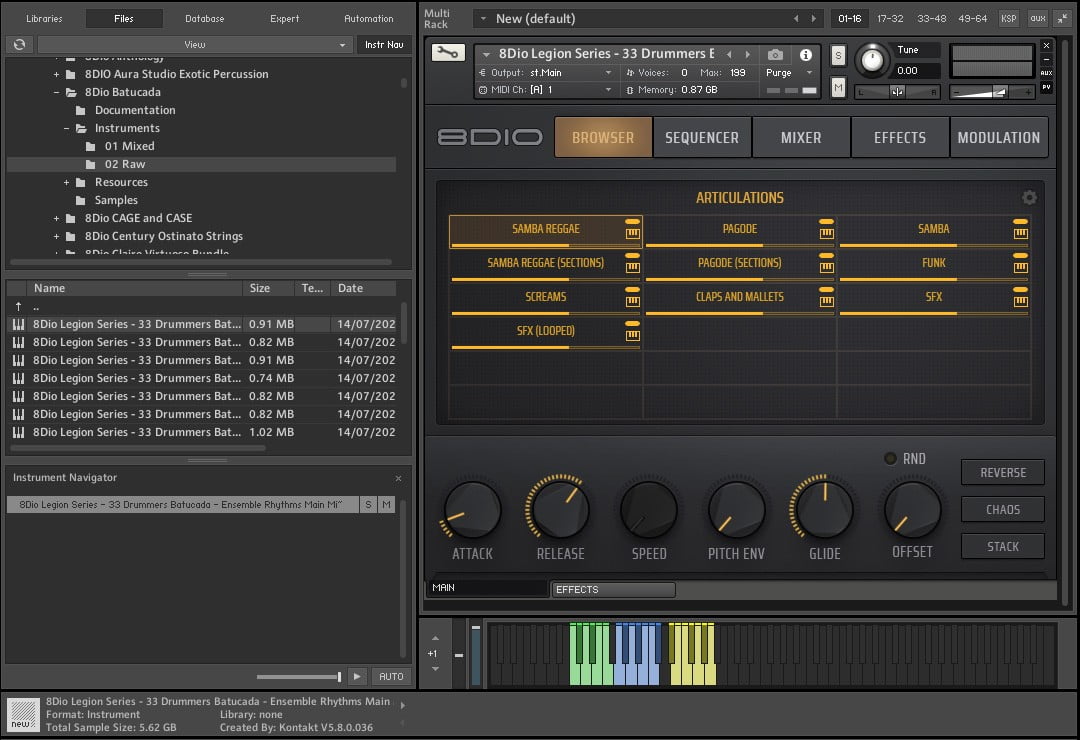This screenshot has height=740, width=1080.
Task: Click keyboard icon for SFX (Looped)
Action: [x=632, y=336]
